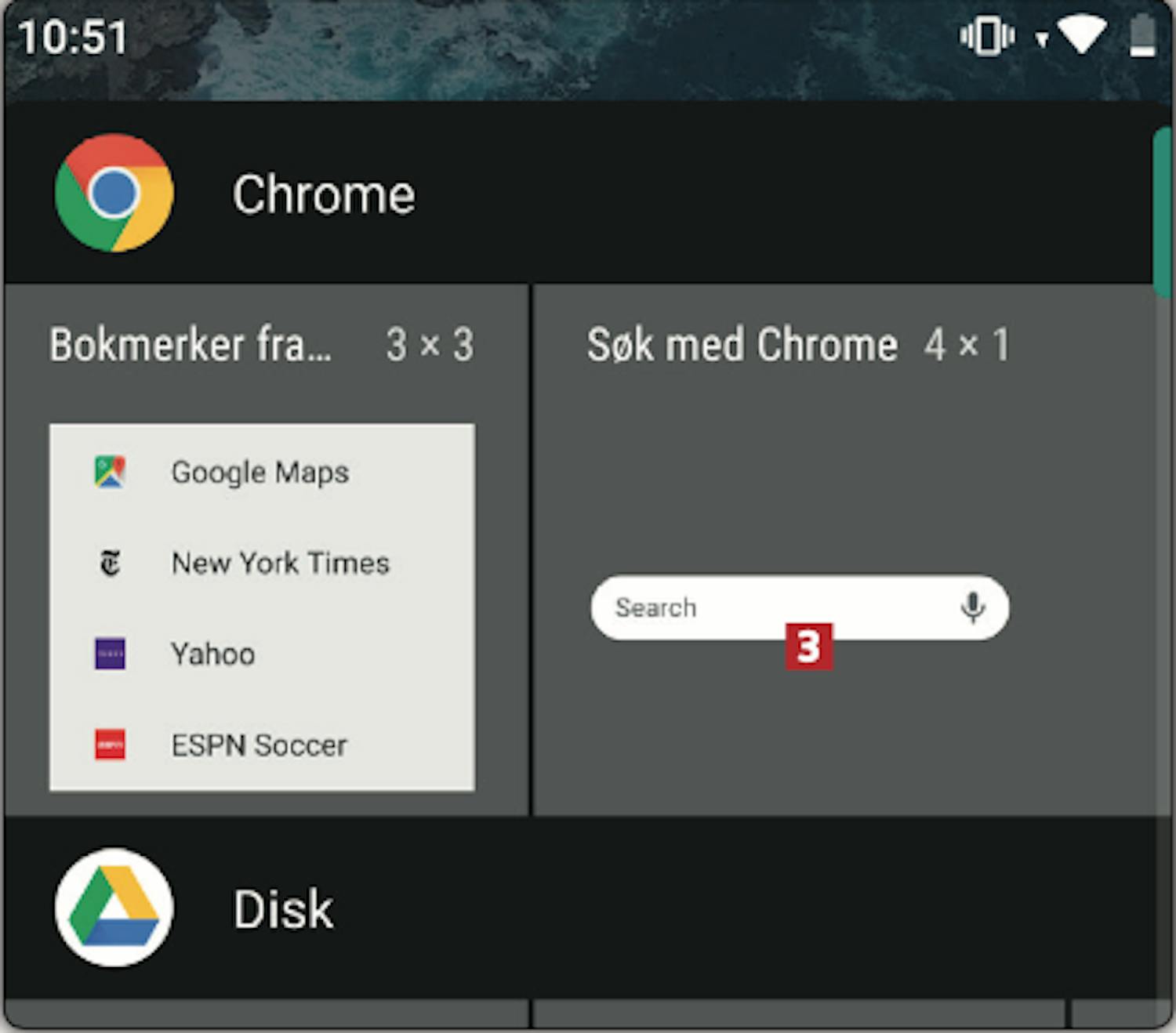1176x1033 pixels.
Task: Tap the 4 × 1 widget size label
Action: pyautogui.click(x=967, y=345)
